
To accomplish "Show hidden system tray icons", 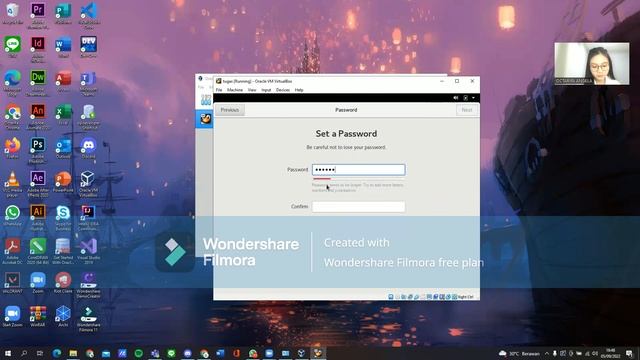I will tap(547, 353).
